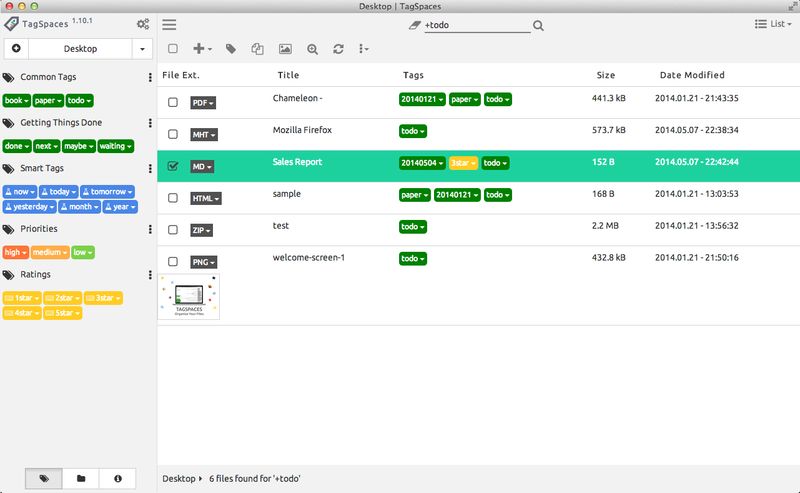This screenshot has height=493, width=800.
Task: Toggle the select-all files checkbox
Action: (x=173, y=48)
